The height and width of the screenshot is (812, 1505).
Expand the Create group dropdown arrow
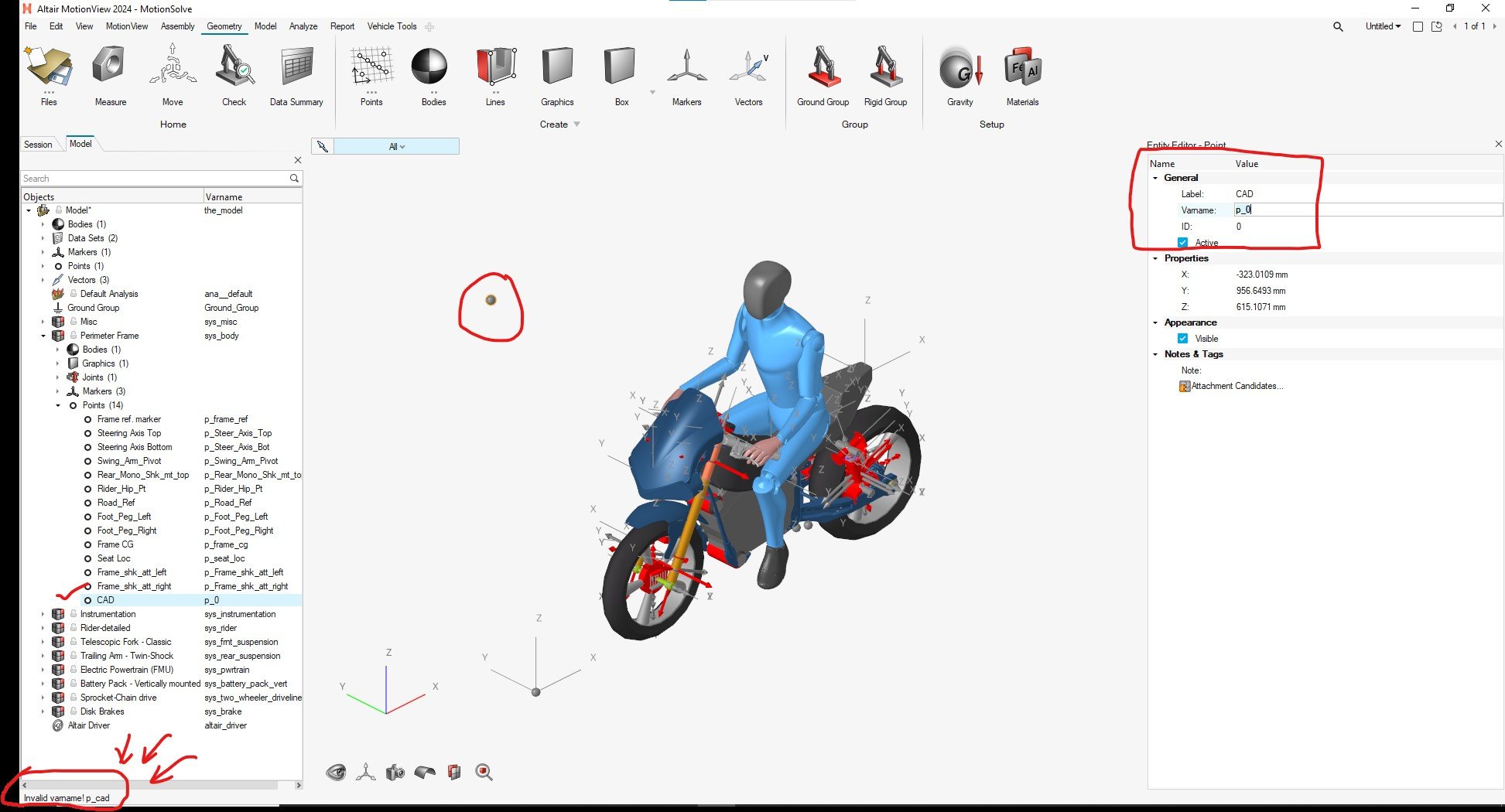[x=576, y=125]
